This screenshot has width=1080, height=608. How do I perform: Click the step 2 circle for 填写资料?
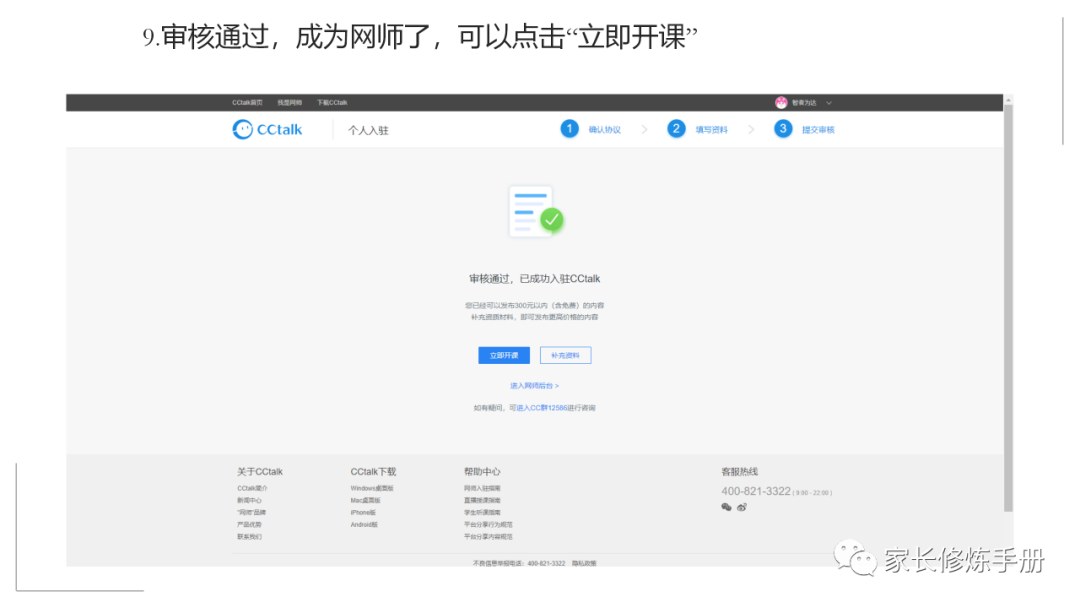(676, 129)
